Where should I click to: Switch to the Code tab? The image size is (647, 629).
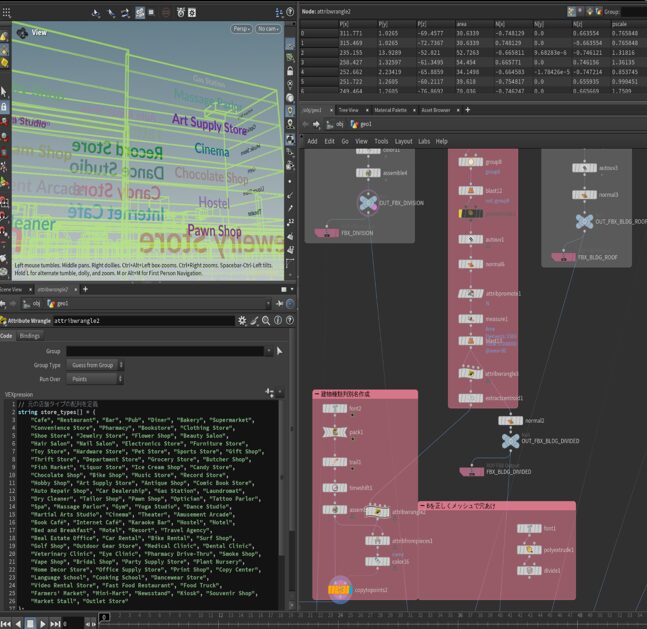point(6,336)
